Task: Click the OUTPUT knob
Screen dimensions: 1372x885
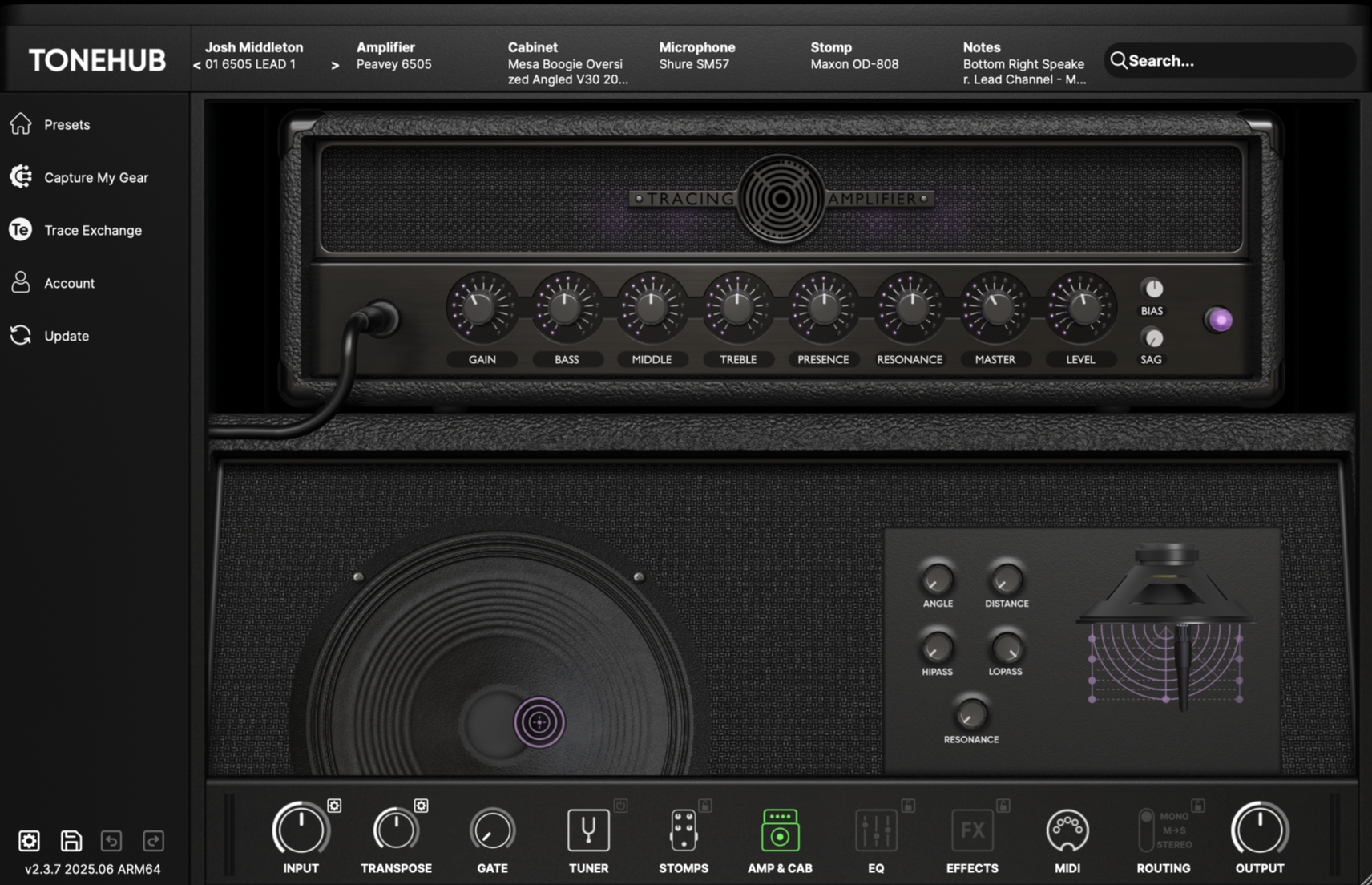Action: pos(1259,830)
